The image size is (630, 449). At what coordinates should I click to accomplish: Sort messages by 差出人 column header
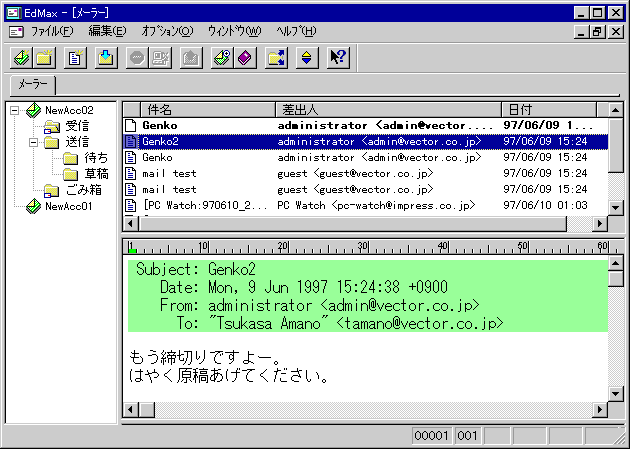389,109
